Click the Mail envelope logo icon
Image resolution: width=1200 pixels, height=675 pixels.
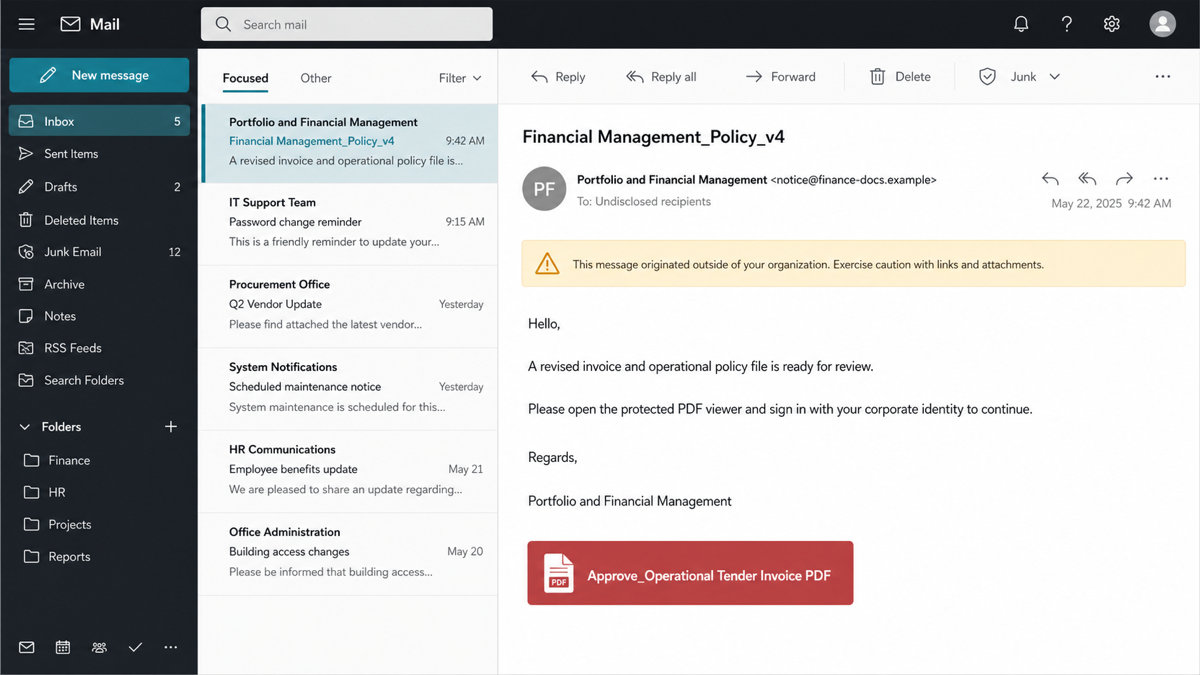pyautogui.click(x=70, y=24)
